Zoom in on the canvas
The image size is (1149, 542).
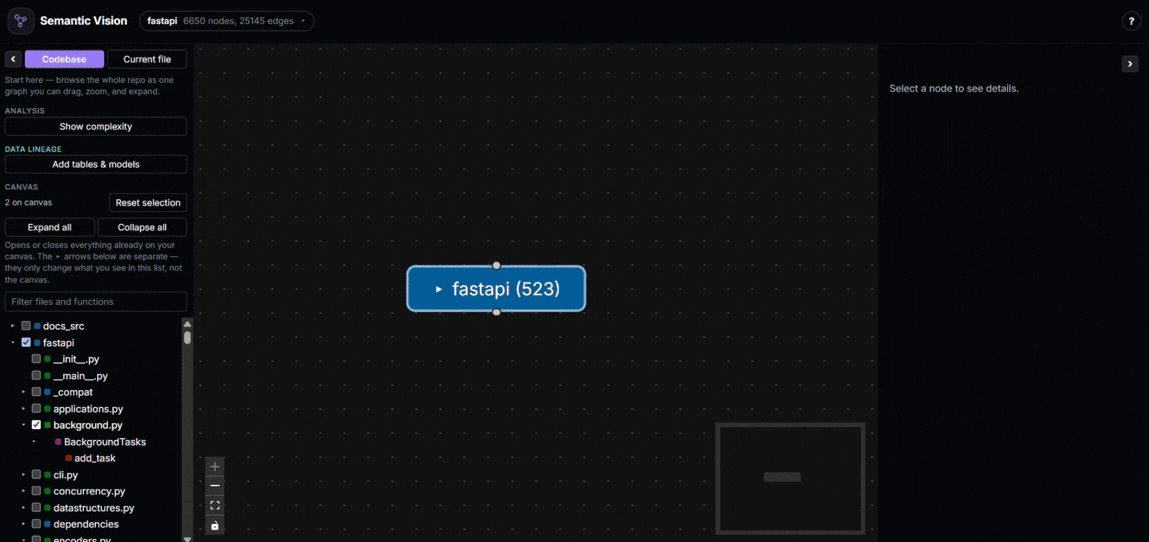215,467
